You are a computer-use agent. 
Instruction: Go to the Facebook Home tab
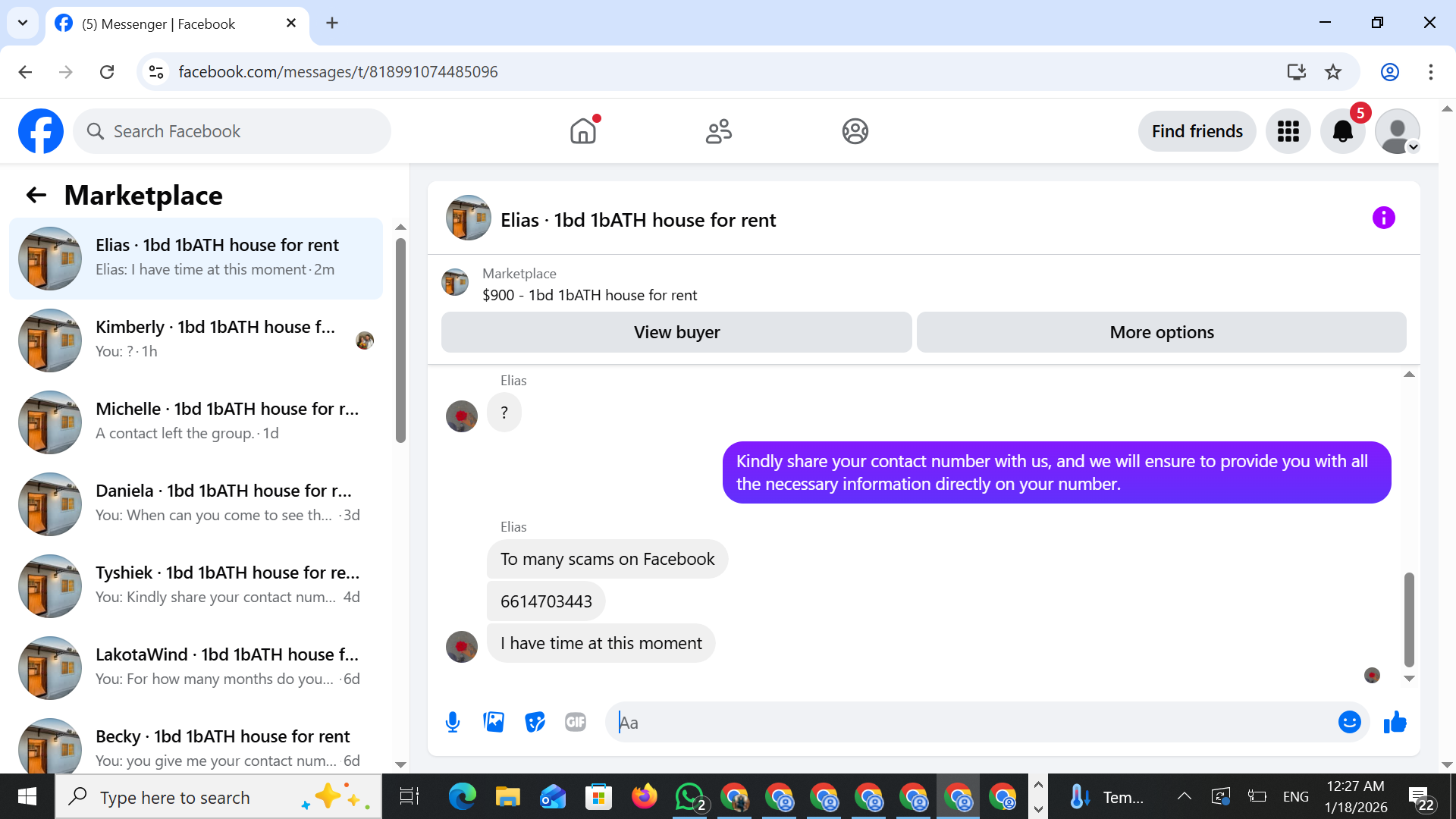pyautogui.click(x=583, y=131)
